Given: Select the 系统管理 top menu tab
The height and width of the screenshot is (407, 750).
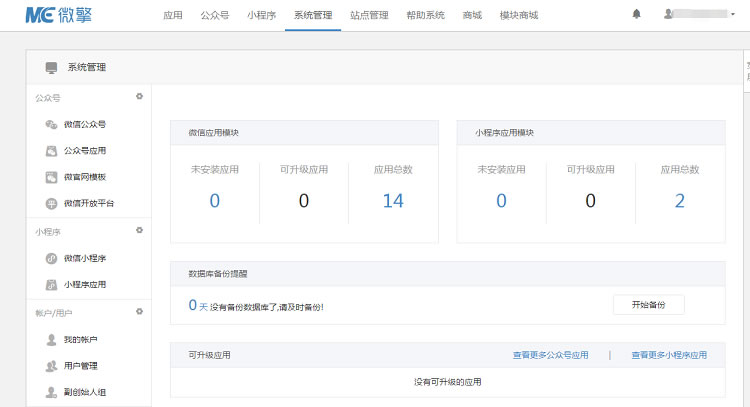Looking at the screenshot, I should click(x=313, y=15).
